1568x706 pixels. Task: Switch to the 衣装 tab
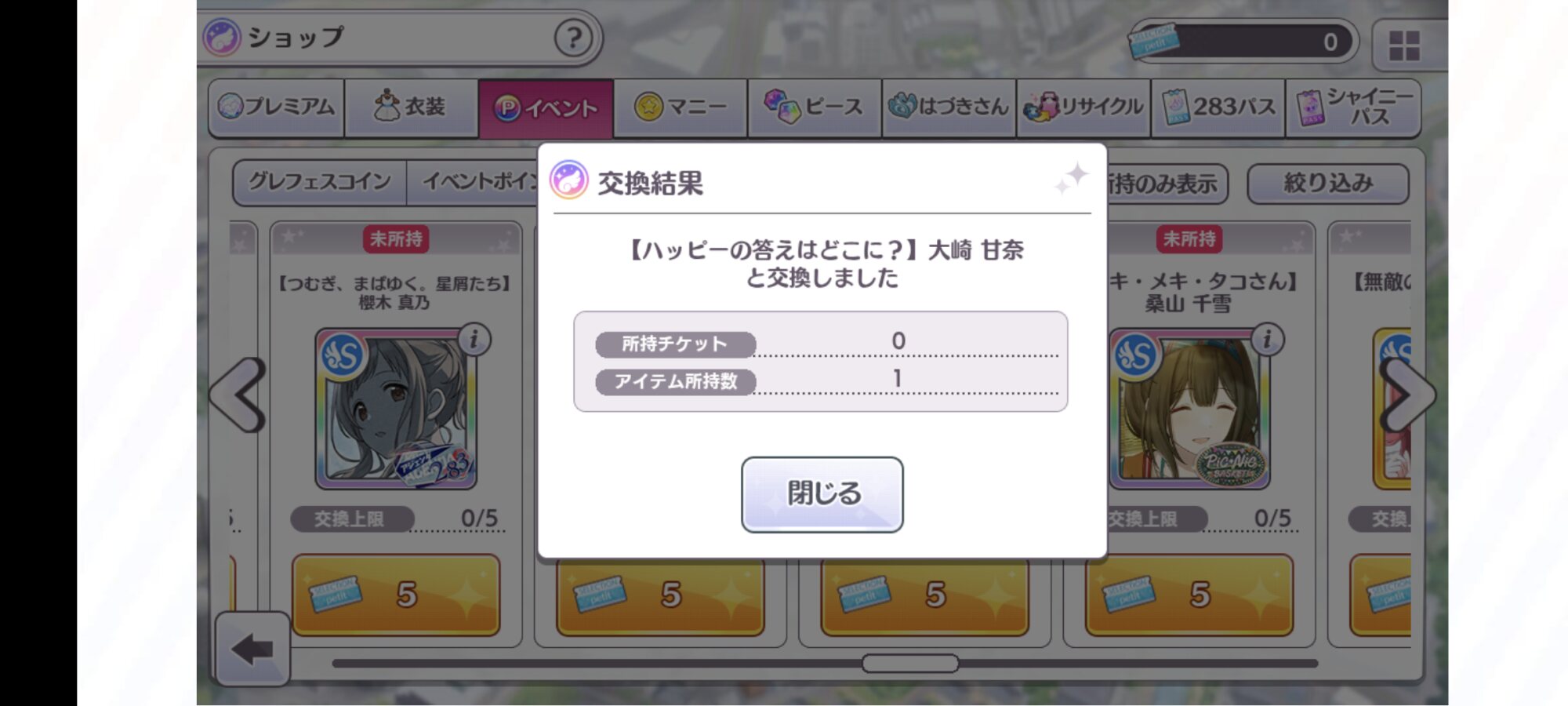point(412,107)
